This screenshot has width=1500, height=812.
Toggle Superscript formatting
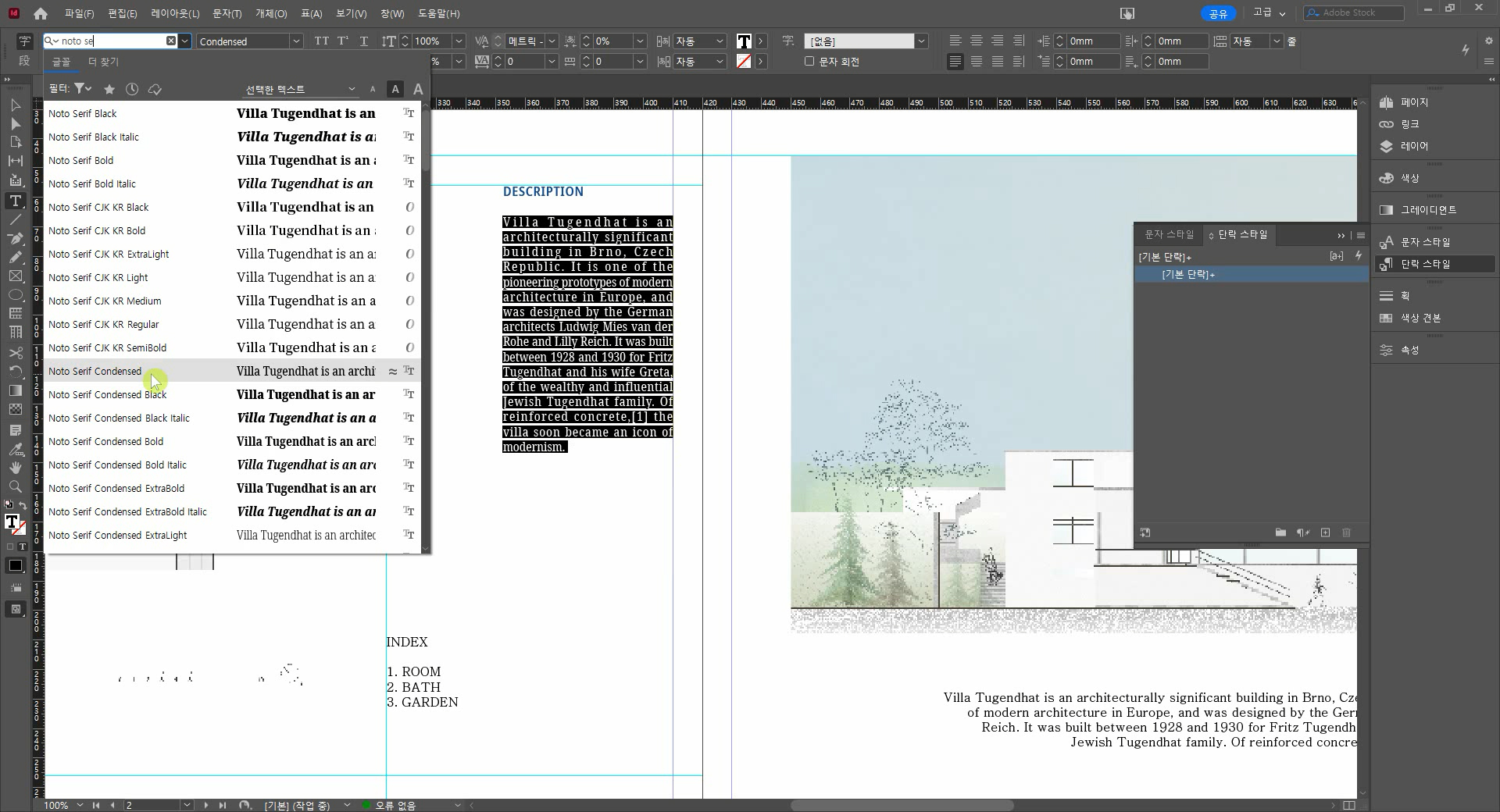(x=343, y=41)
